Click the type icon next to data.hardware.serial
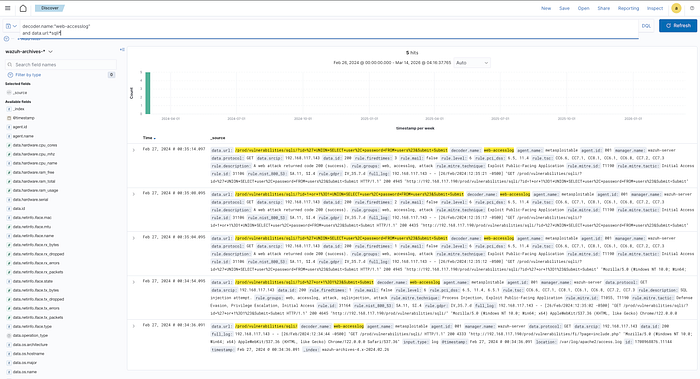700x379 pixels. tap(9, 200)
